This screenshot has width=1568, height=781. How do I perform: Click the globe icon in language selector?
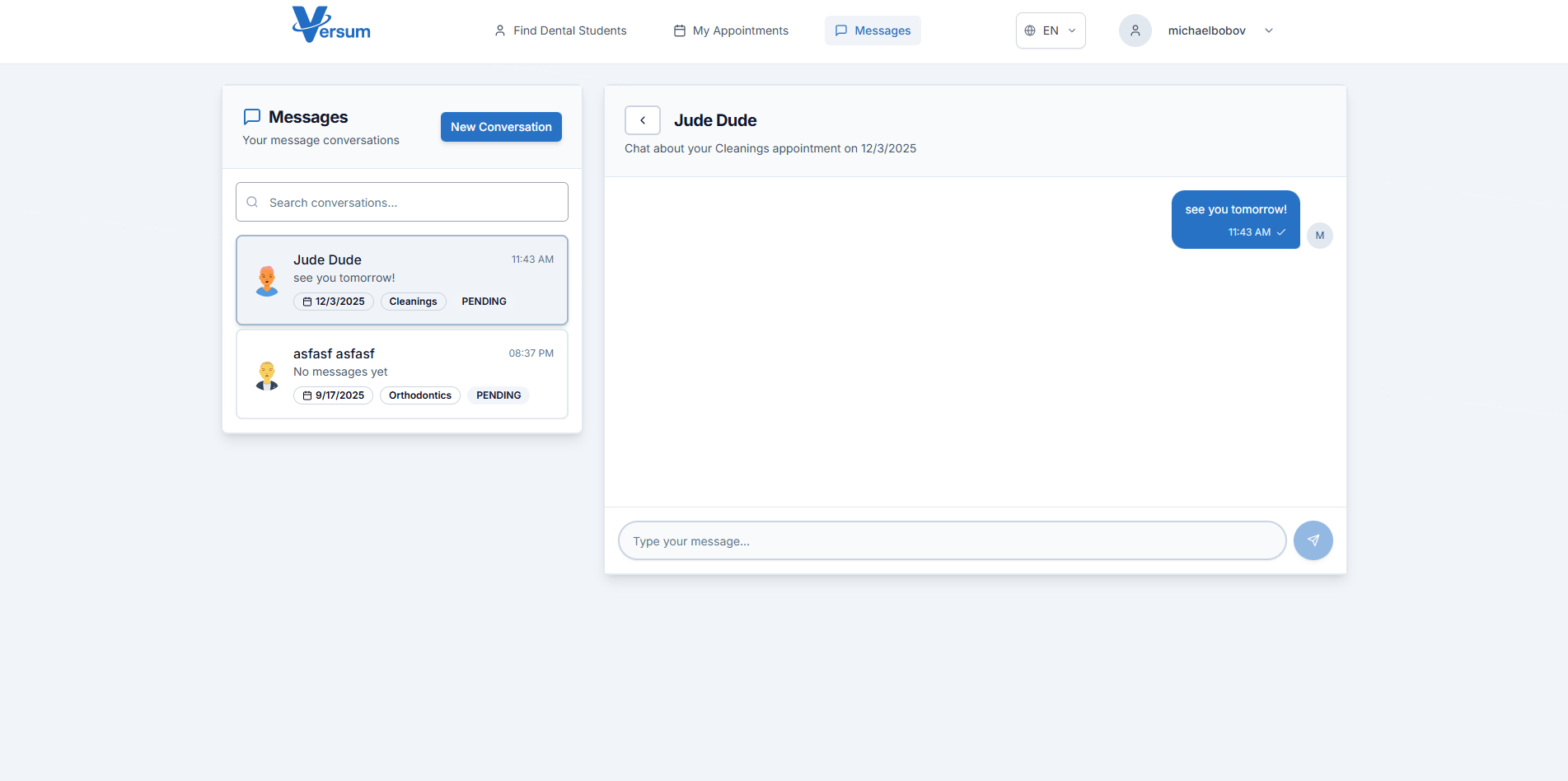point(1030,30)
